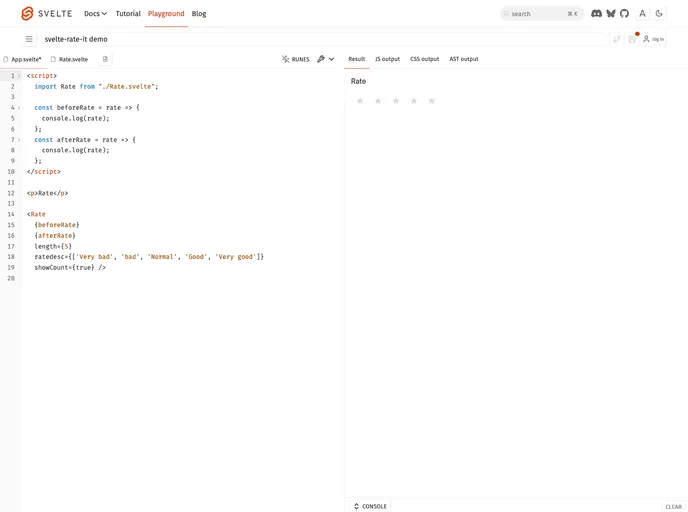Open the hamburger menu in the project bar

29,39
